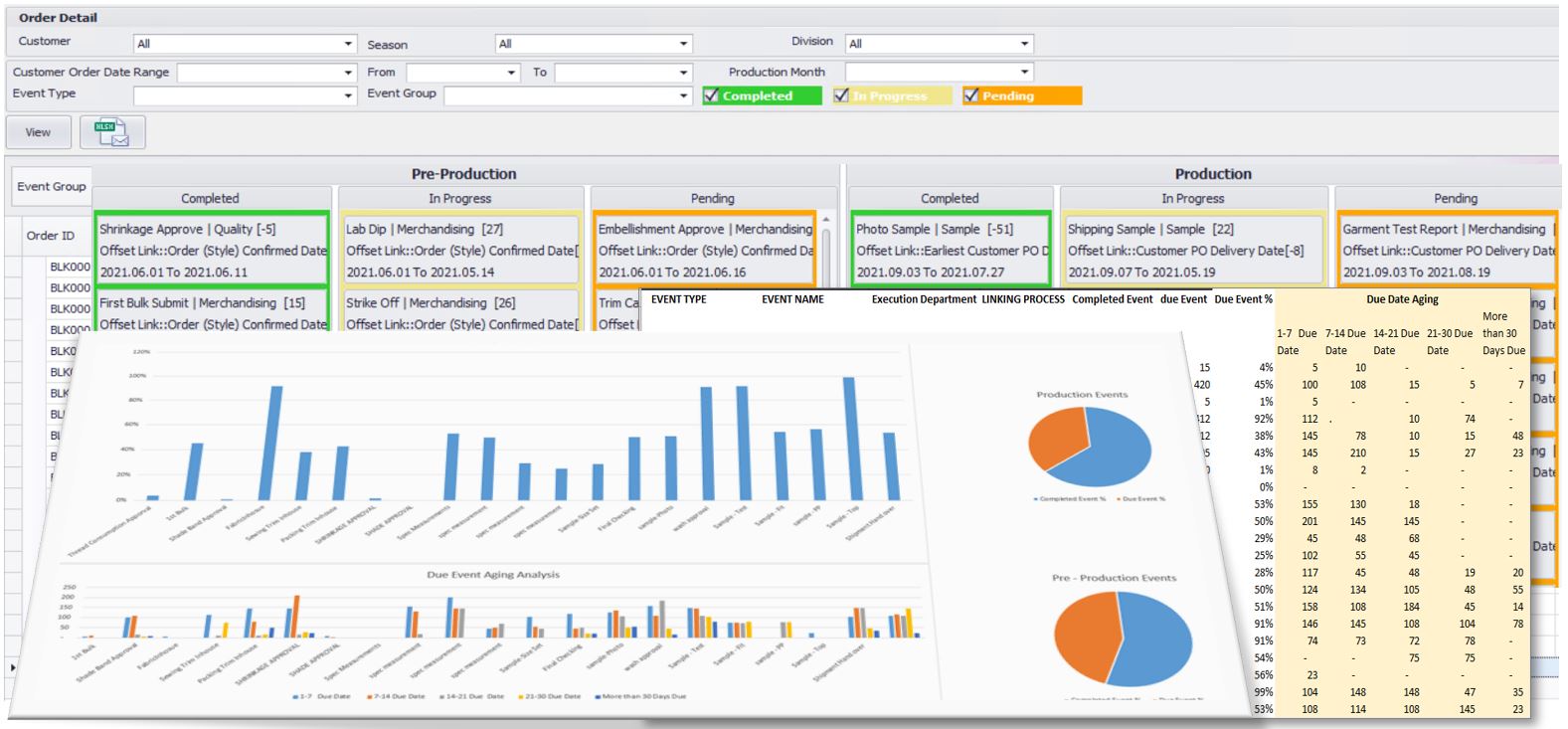Click the Pre-Production Events pie chart

1123,638
